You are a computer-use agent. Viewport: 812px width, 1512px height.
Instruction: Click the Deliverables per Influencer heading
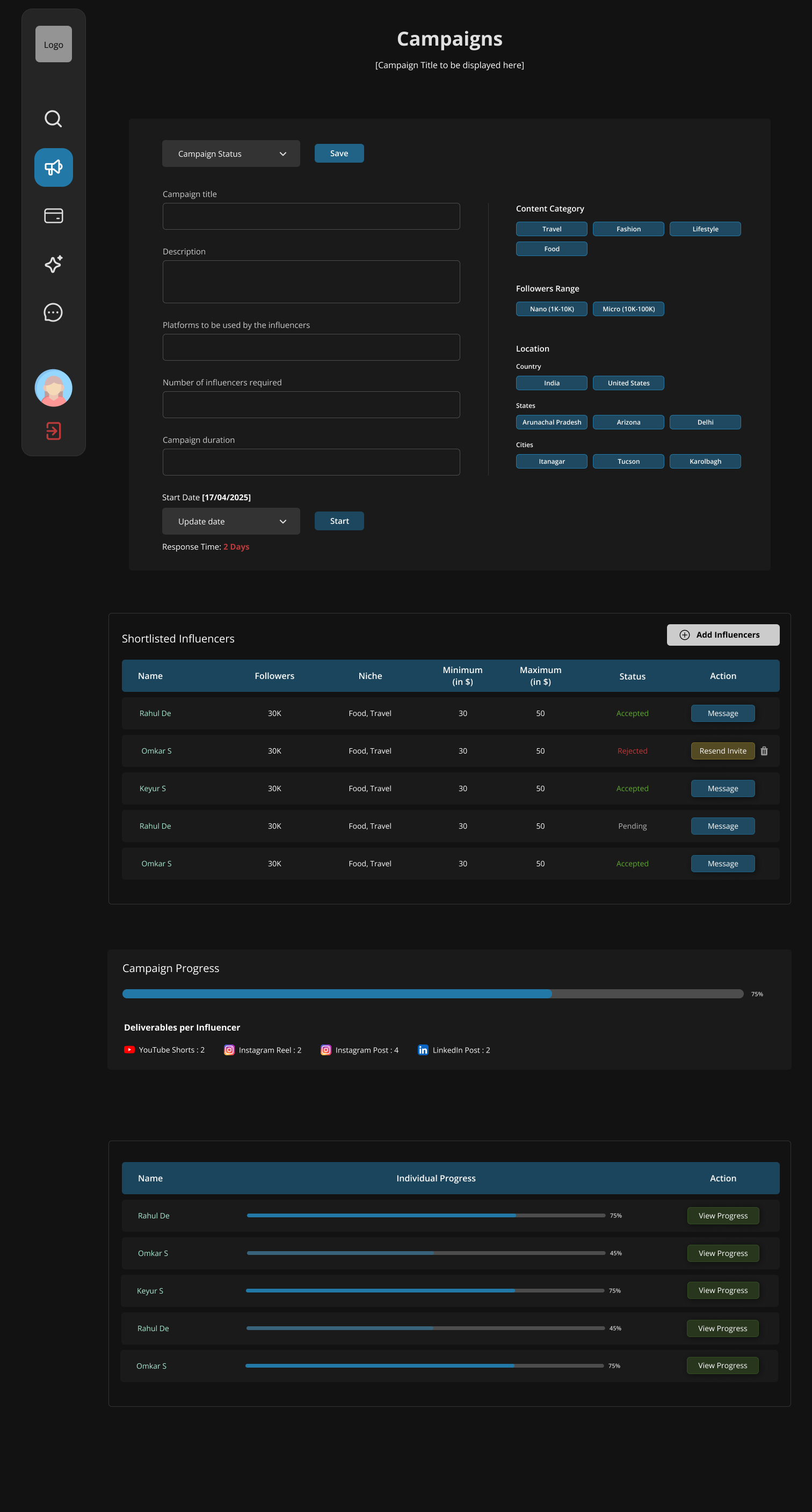click(x=182, y=1027)
